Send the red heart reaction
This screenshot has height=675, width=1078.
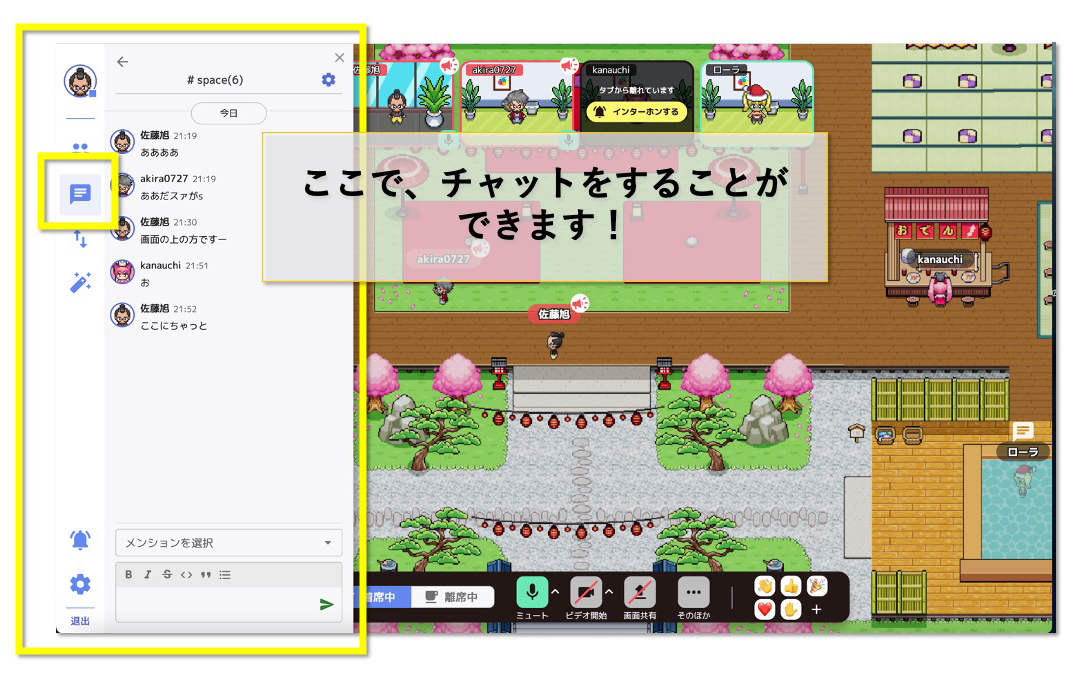coord(765,609)
